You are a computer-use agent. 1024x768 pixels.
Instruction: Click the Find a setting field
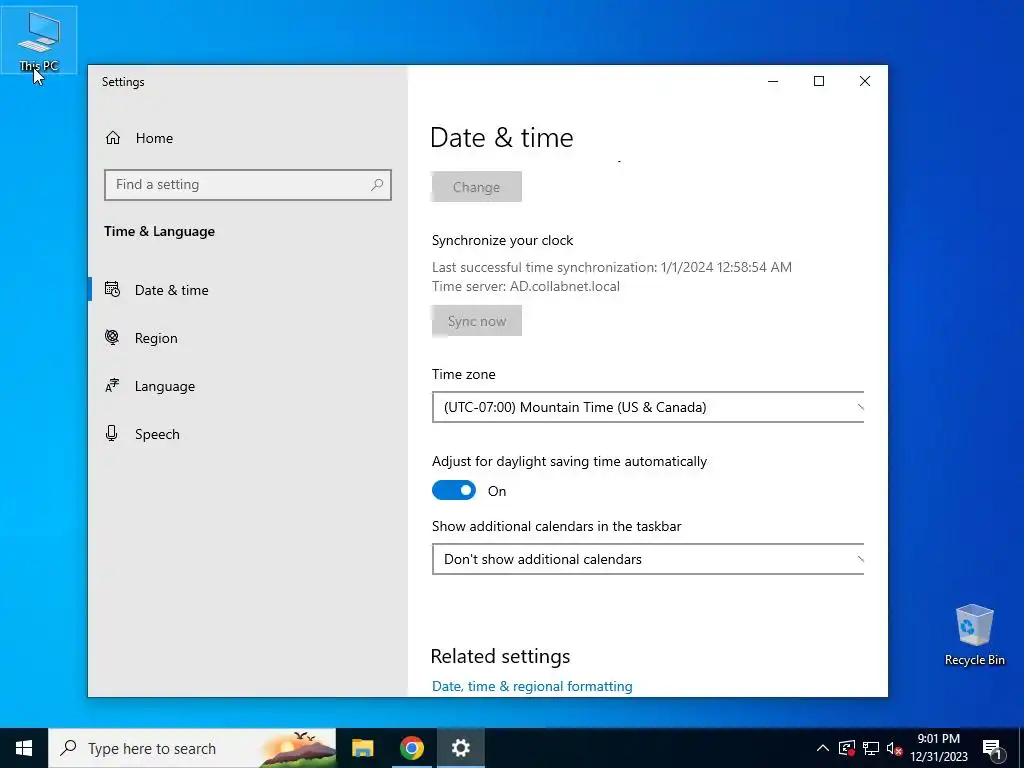click(x=248, y=185)
